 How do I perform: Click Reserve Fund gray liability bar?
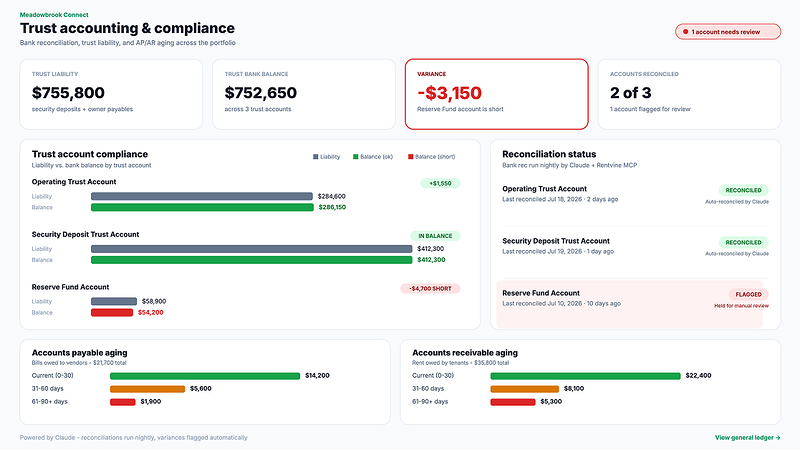pyautogui.click(x=114, y=301)
